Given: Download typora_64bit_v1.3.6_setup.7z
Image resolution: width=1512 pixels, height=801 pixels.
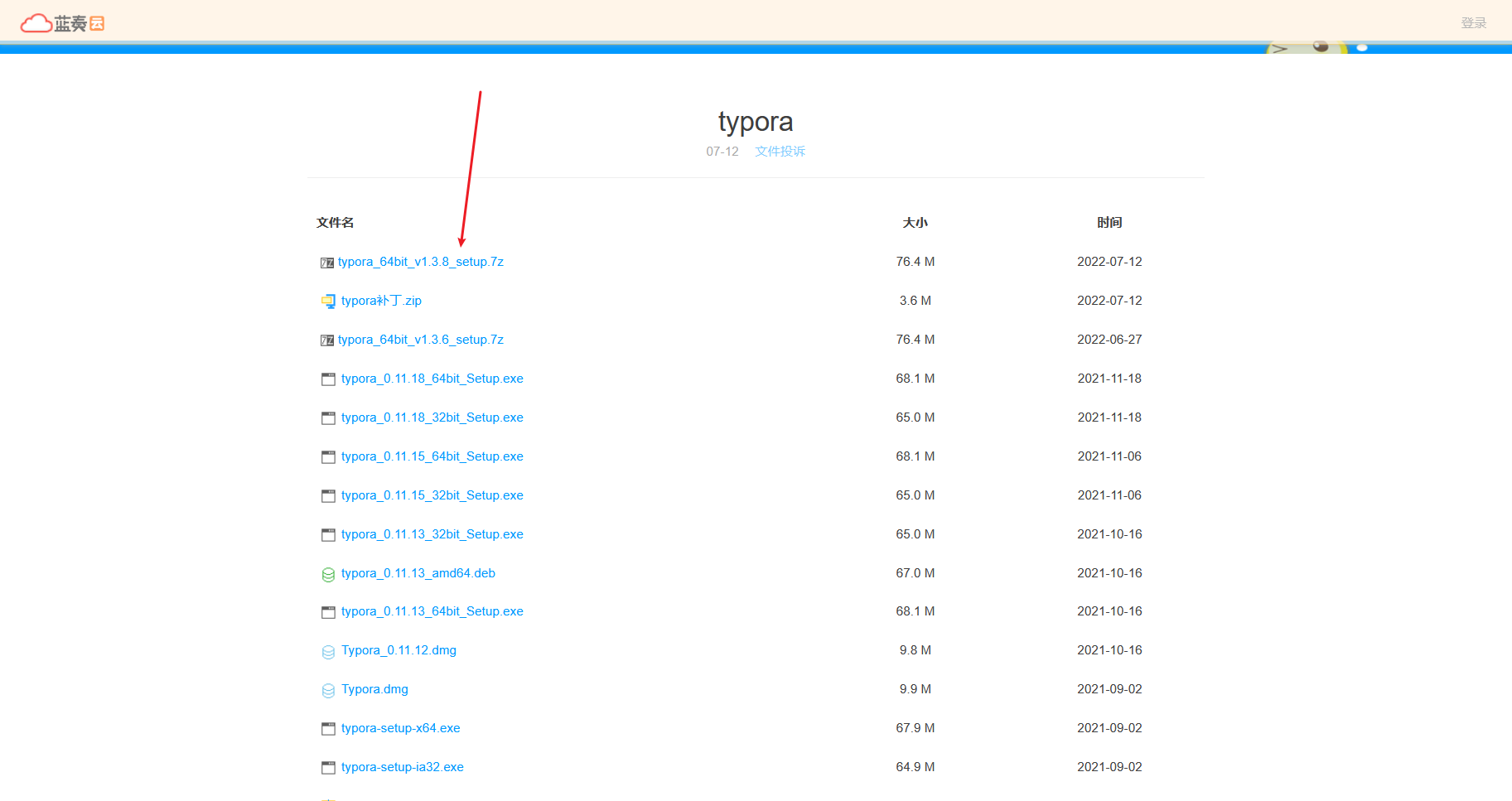Looking at the screenshot, I should point(421,340).
